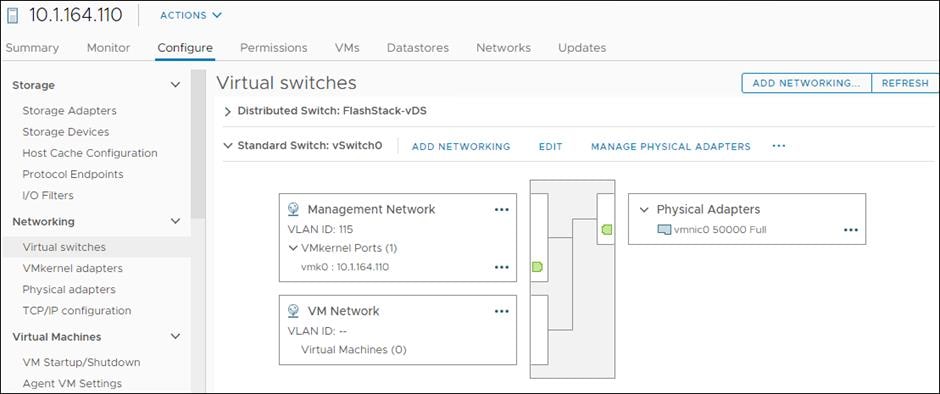Open the Updates tab

coord(582,48)
